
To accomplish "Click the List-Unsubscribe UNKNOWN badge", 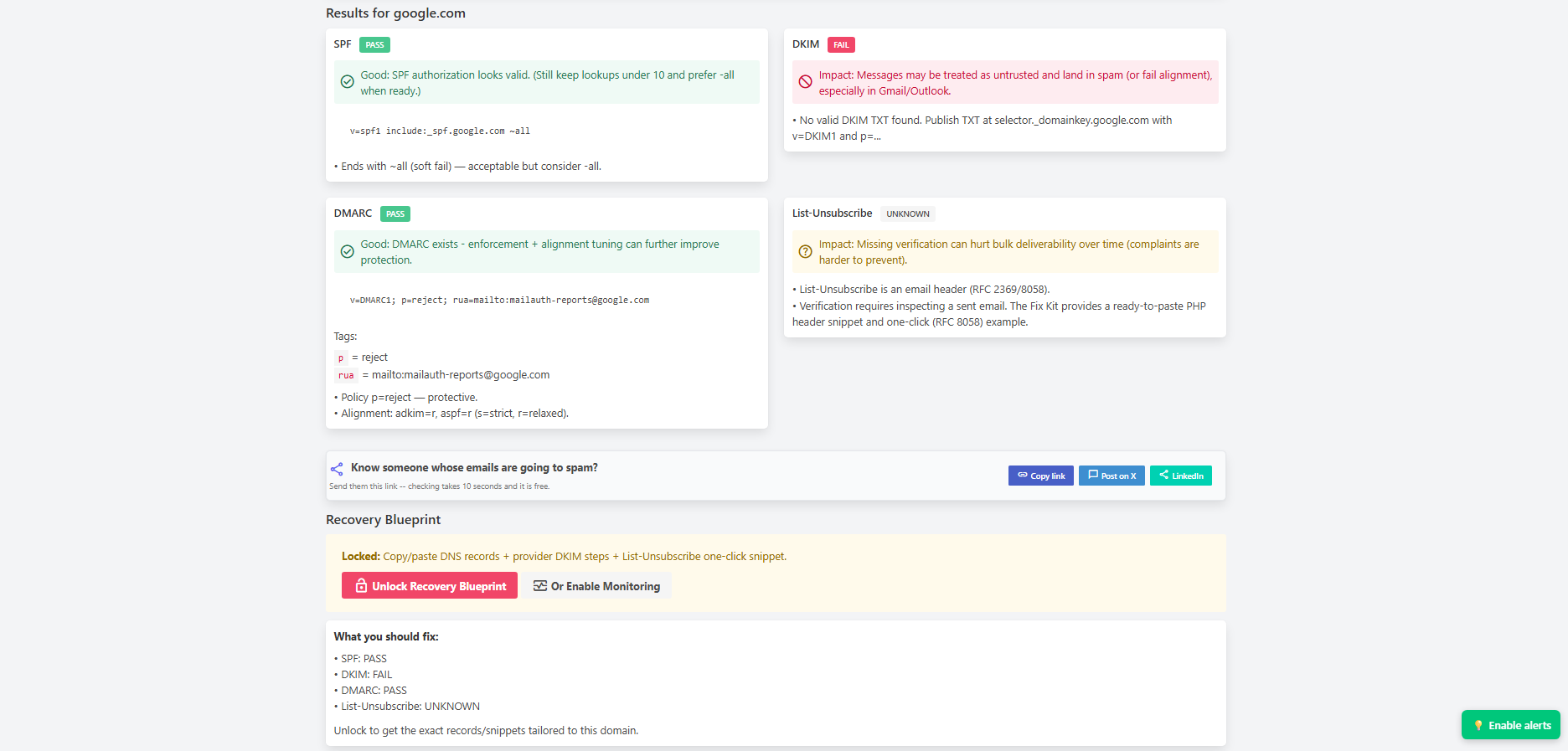I will pos(908,214).
